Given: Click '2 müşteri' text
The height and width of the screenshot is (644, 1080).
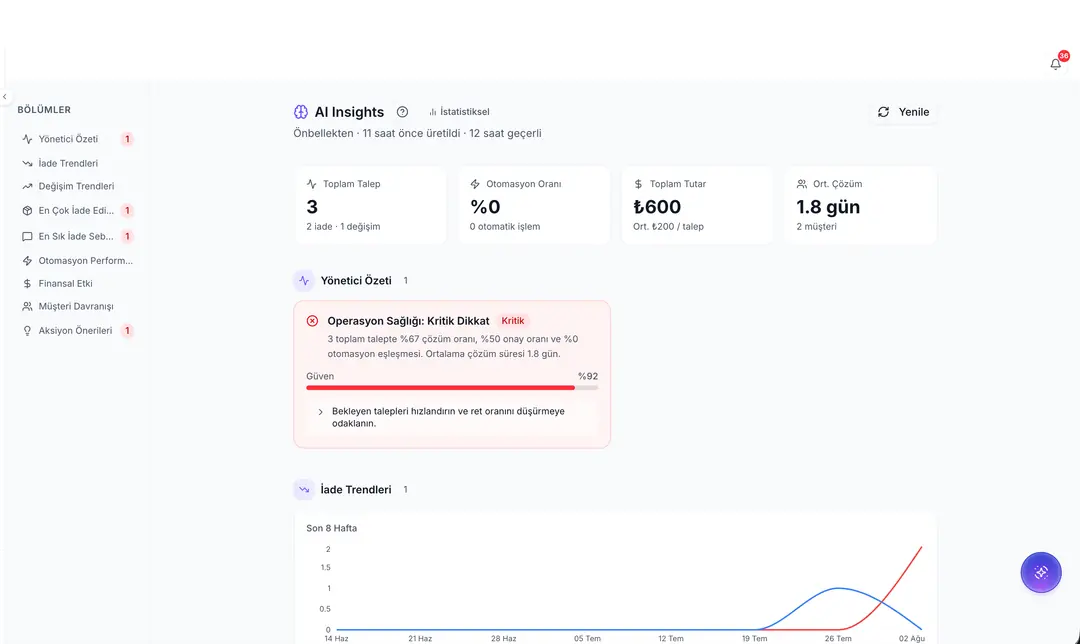Looking at the screenshot, I should pos(816,227).
